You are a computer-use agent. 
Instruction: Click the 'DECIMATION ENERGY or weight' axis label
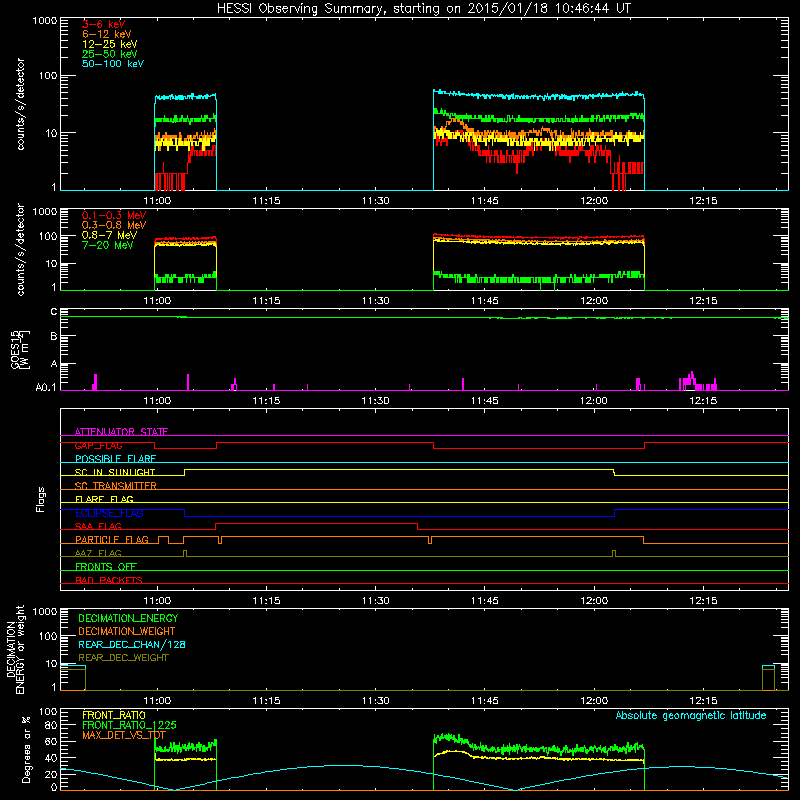[15, 649]
